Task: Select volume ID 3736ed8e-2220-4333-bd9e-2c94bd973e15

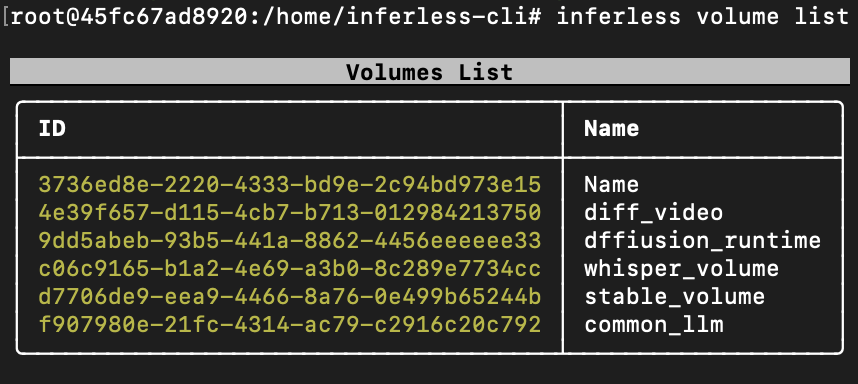Action: tap(290, 184)
